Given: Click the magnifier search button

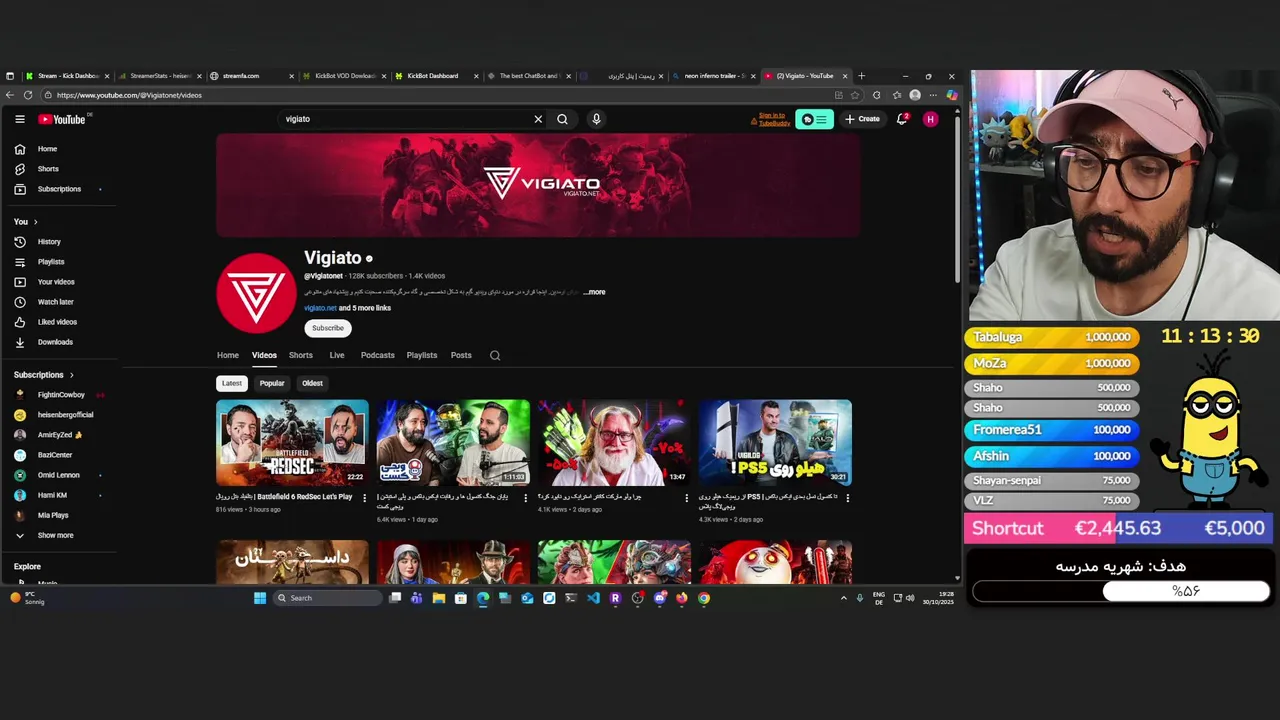Looking at the screenshot, I should (x=562, y=119).
